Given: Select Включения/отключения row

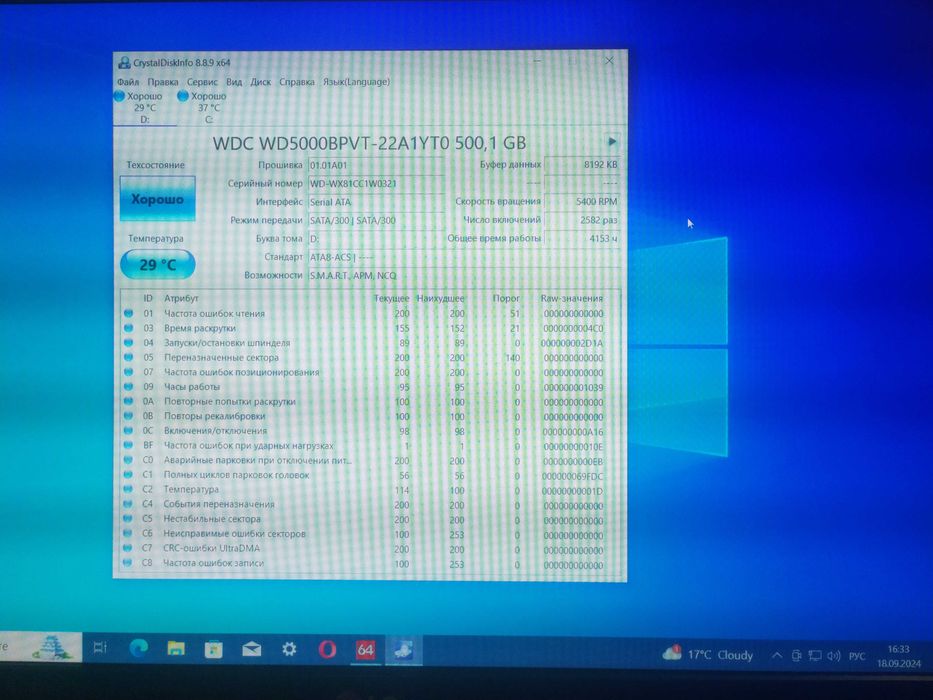Looking at the screenshot, I should 368,430.
